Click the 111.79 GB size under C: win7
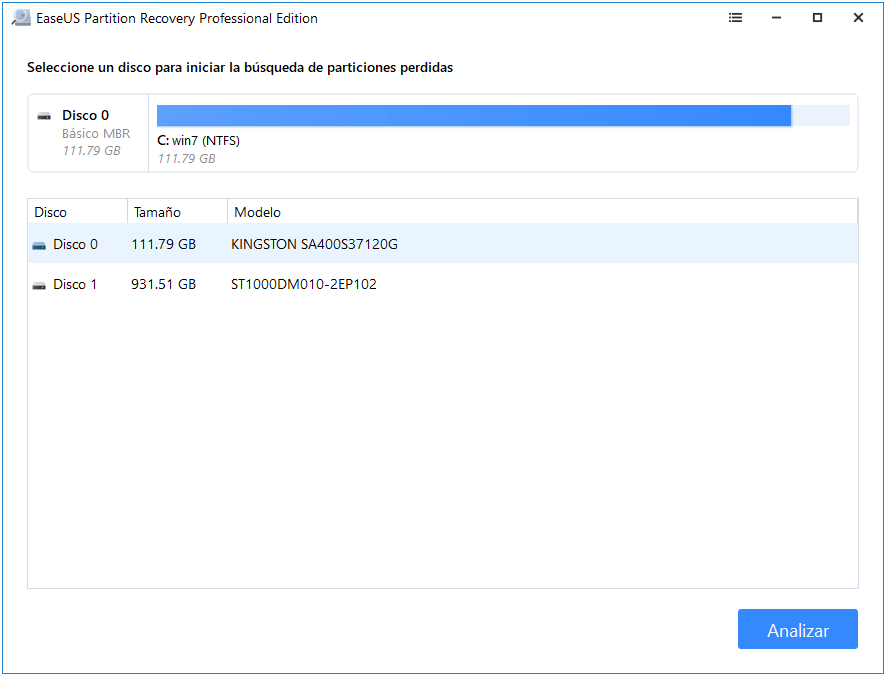The width and height of the screenshot is (886, 676). click(x=186, y=159)
